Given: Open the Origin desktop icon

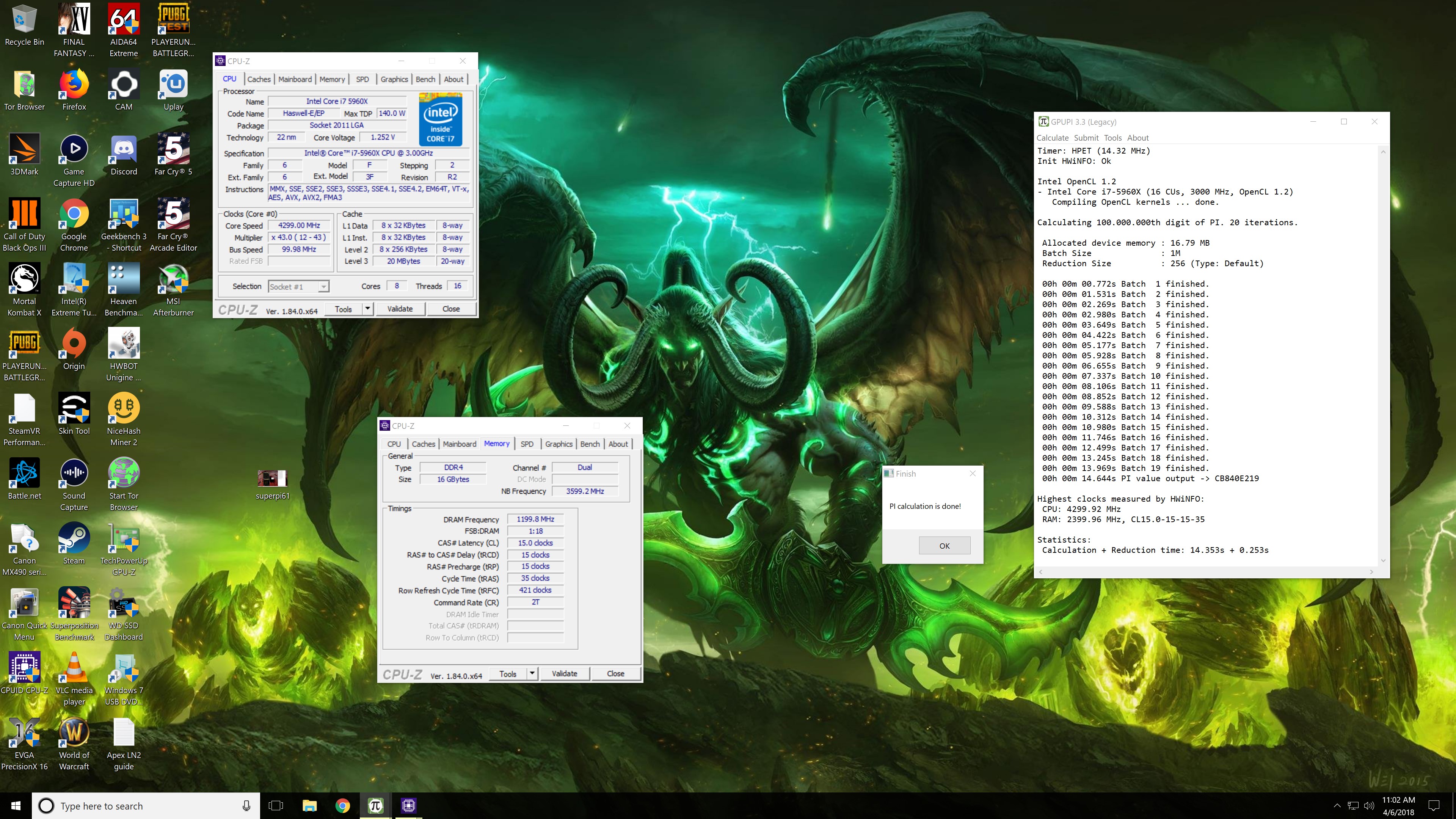Looking at the screenshot, I should (x=74, y=349).
